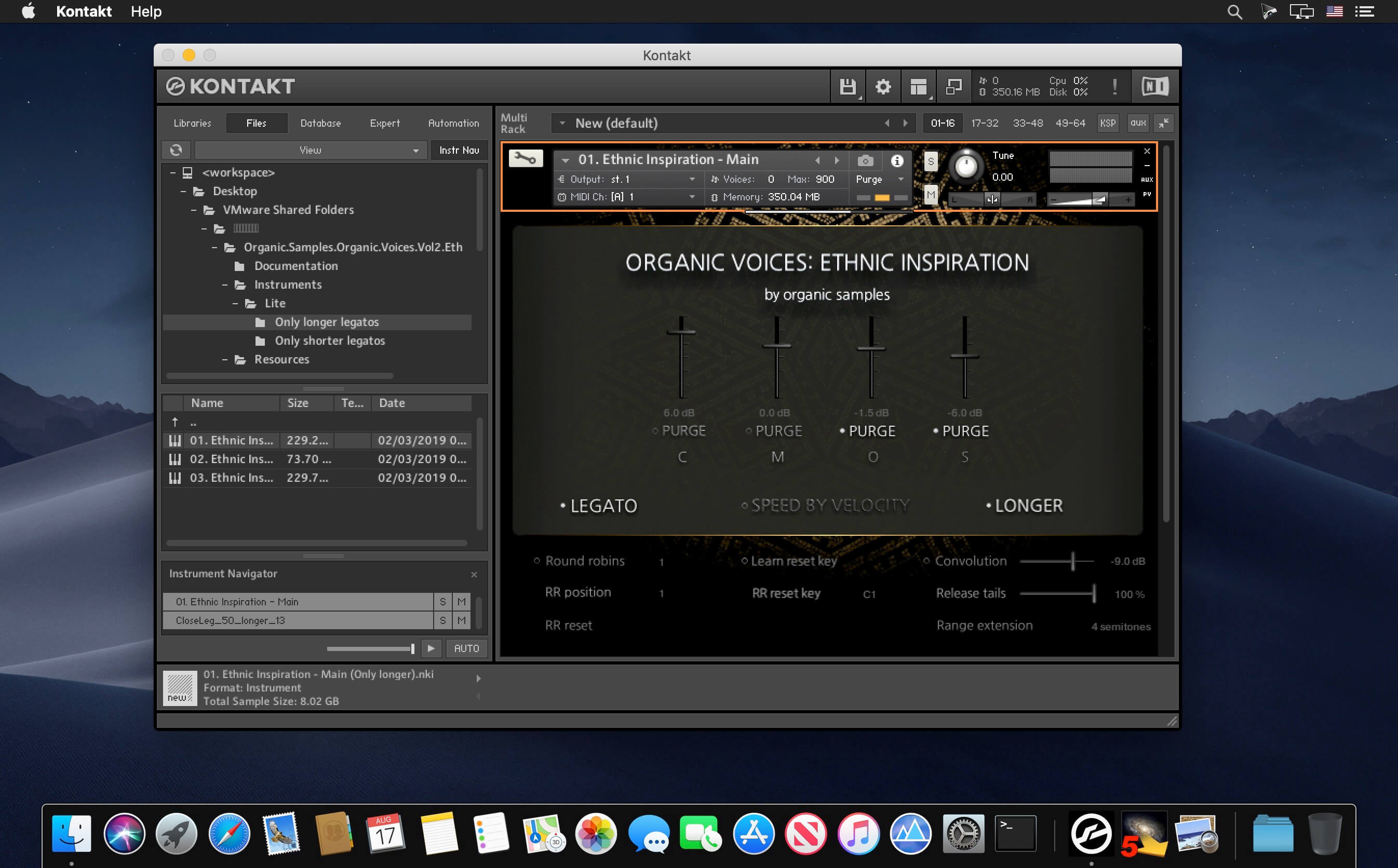
Task: Open instrument edit mode with wrench icon
Action: [526, 158]
